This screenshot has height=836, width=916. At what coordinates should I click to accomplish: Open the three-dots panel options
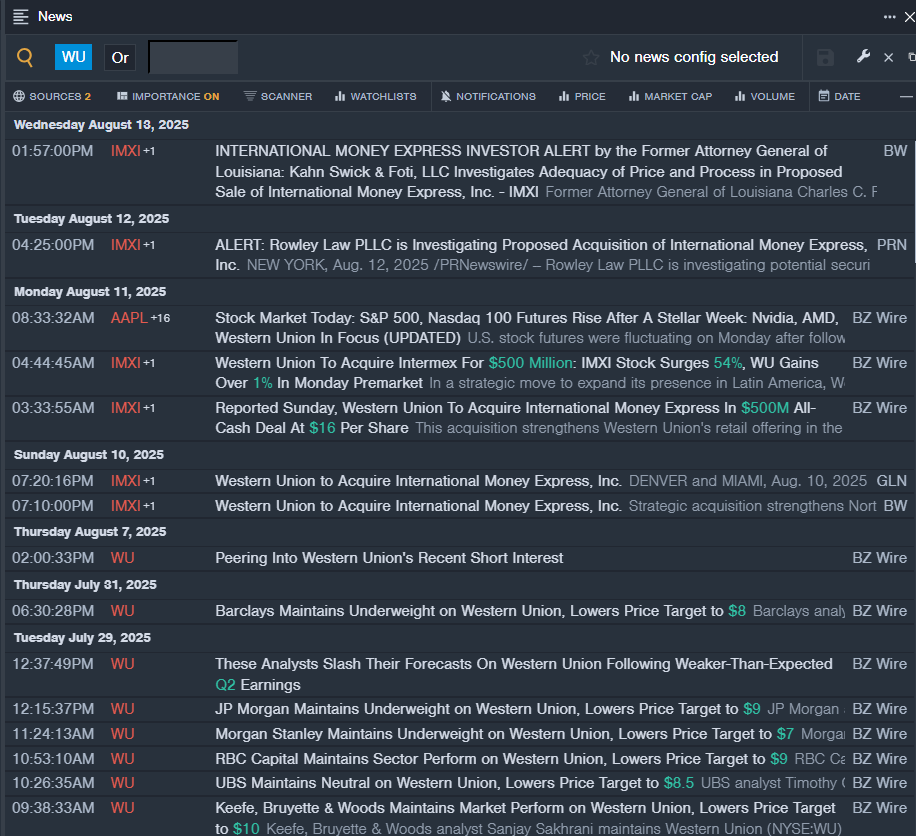tap(889, 17)
